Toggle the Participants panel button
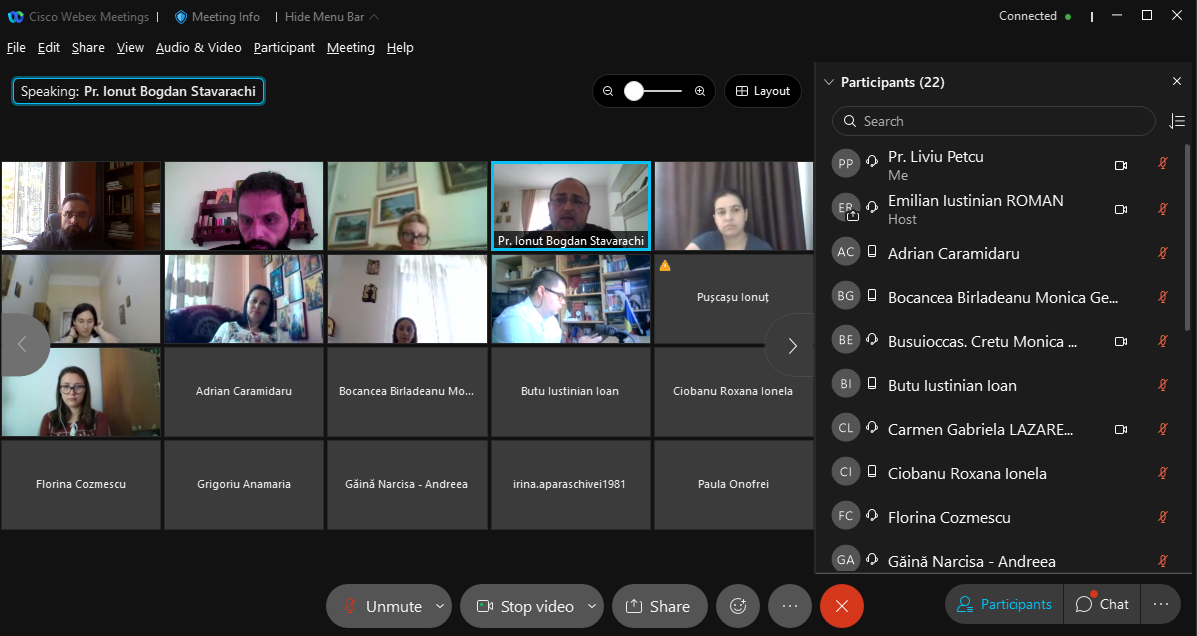 [1004, 604]
